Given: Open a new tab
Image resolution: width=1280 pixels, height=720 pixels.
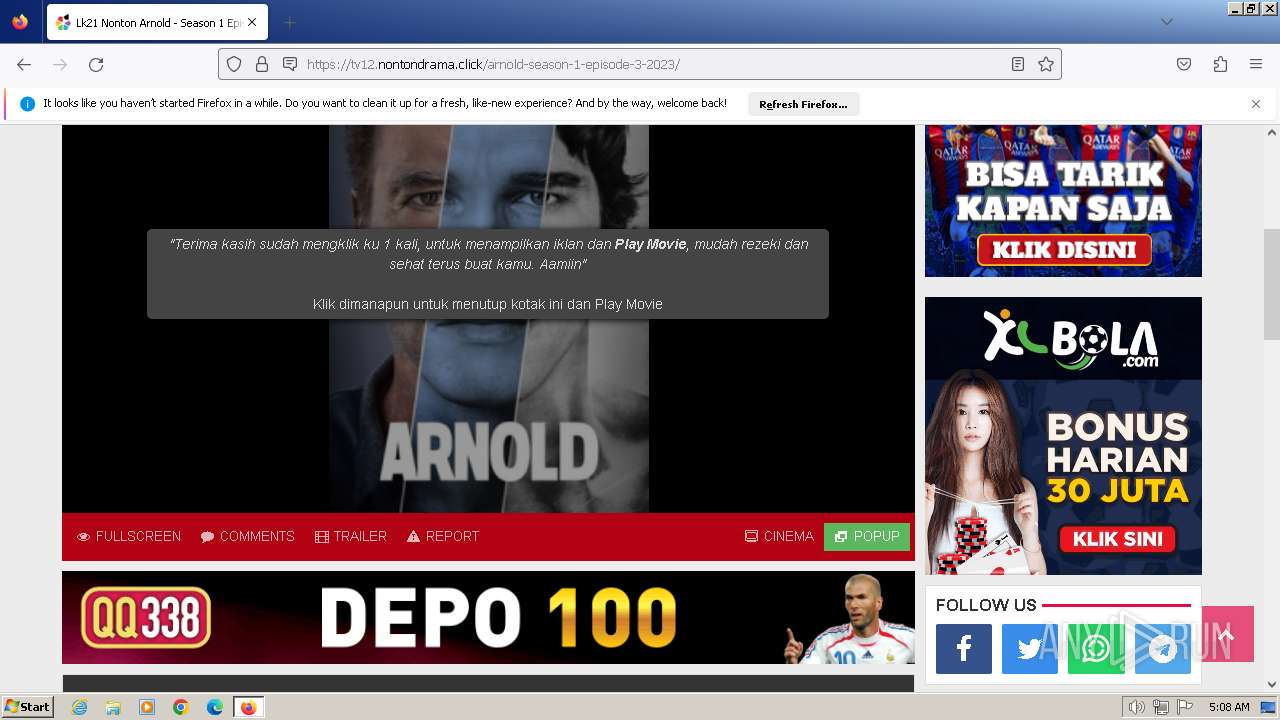Looking at the screenshot, I should [x=289, y=22].
